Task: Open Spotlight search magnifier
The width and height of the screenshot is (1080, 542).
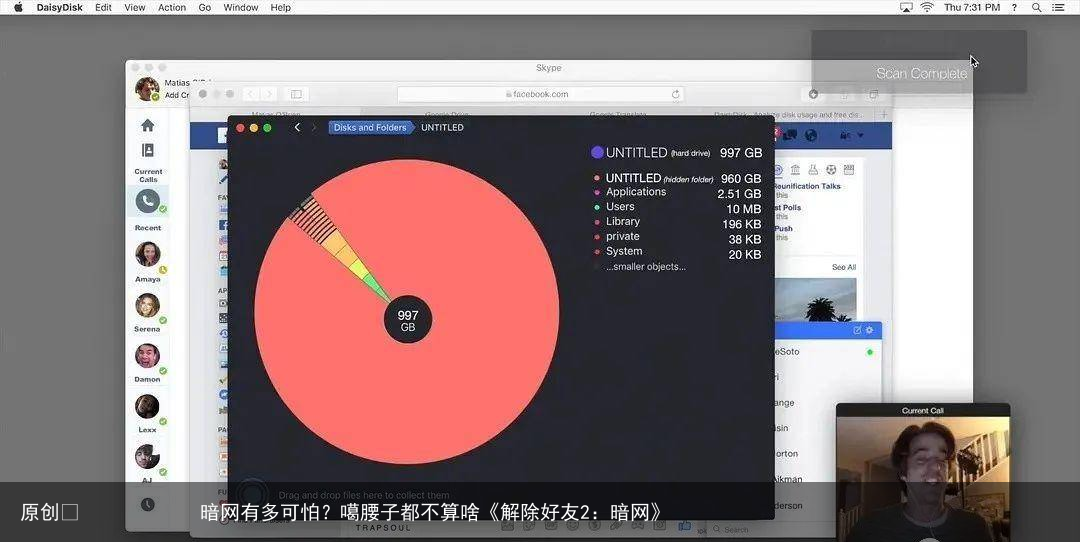Action: pos(1037,8)
